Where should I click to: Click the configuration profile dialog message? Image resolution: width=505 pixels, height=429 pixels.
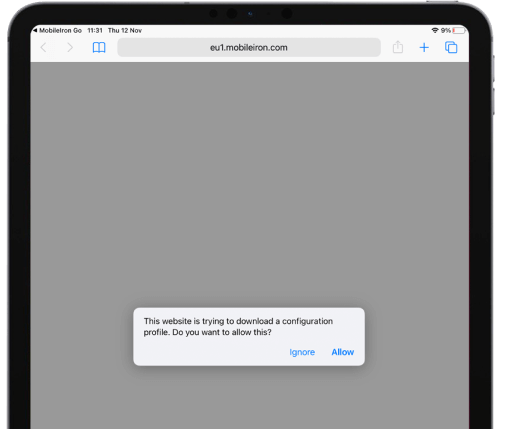pyautogui.click(x=238, y=327)
